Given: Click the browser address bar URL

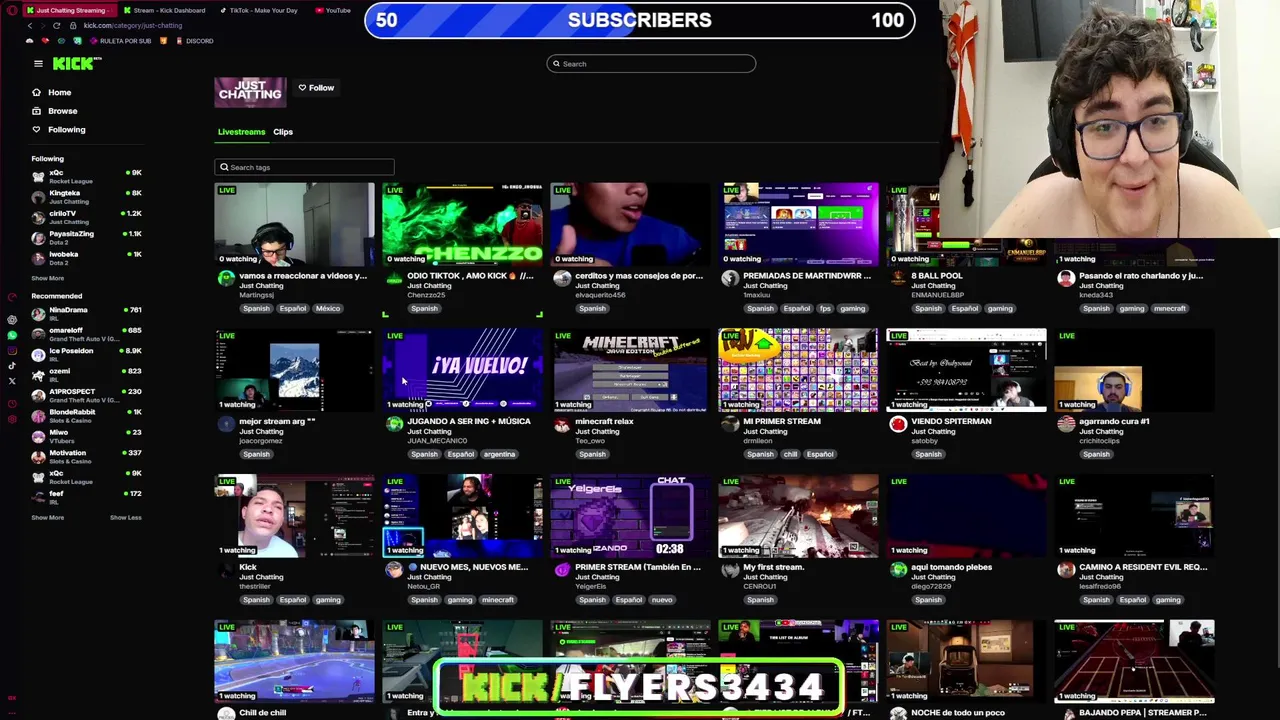Looking at the screenshot, I should (x=132, y=25).
